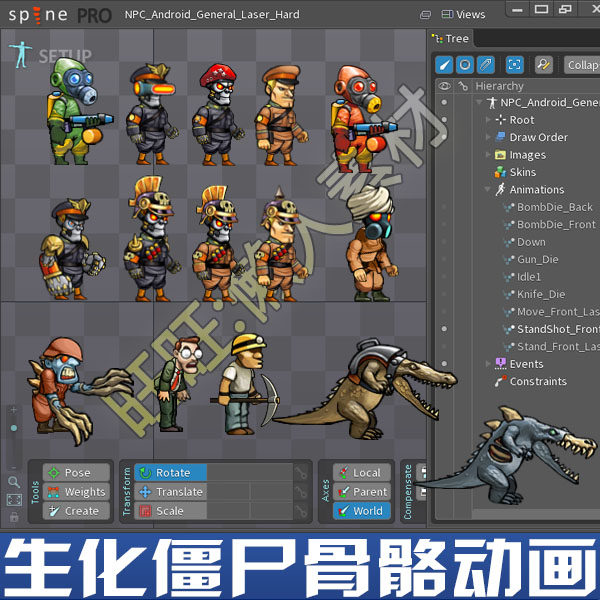This screenshot has height=600, width=600.
Task: Click the purple Events icon
Action: point(501,364)
